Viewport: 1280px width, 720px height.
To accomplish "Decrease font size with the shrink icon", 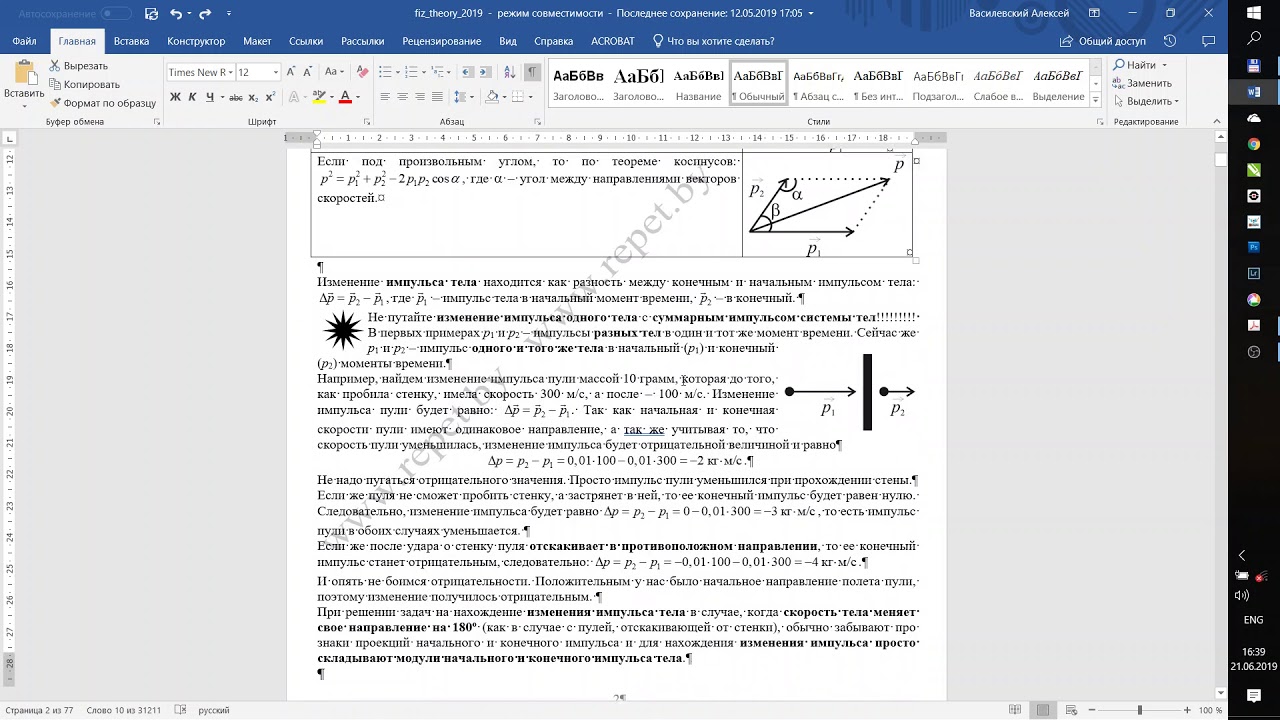I will coord(308,72).
